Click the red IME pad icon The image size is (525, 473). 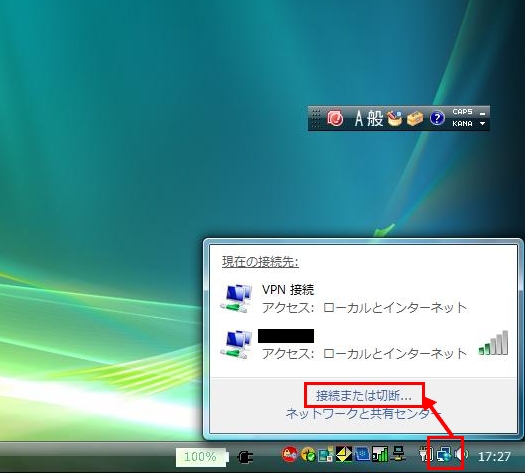(x=335, y=118)
